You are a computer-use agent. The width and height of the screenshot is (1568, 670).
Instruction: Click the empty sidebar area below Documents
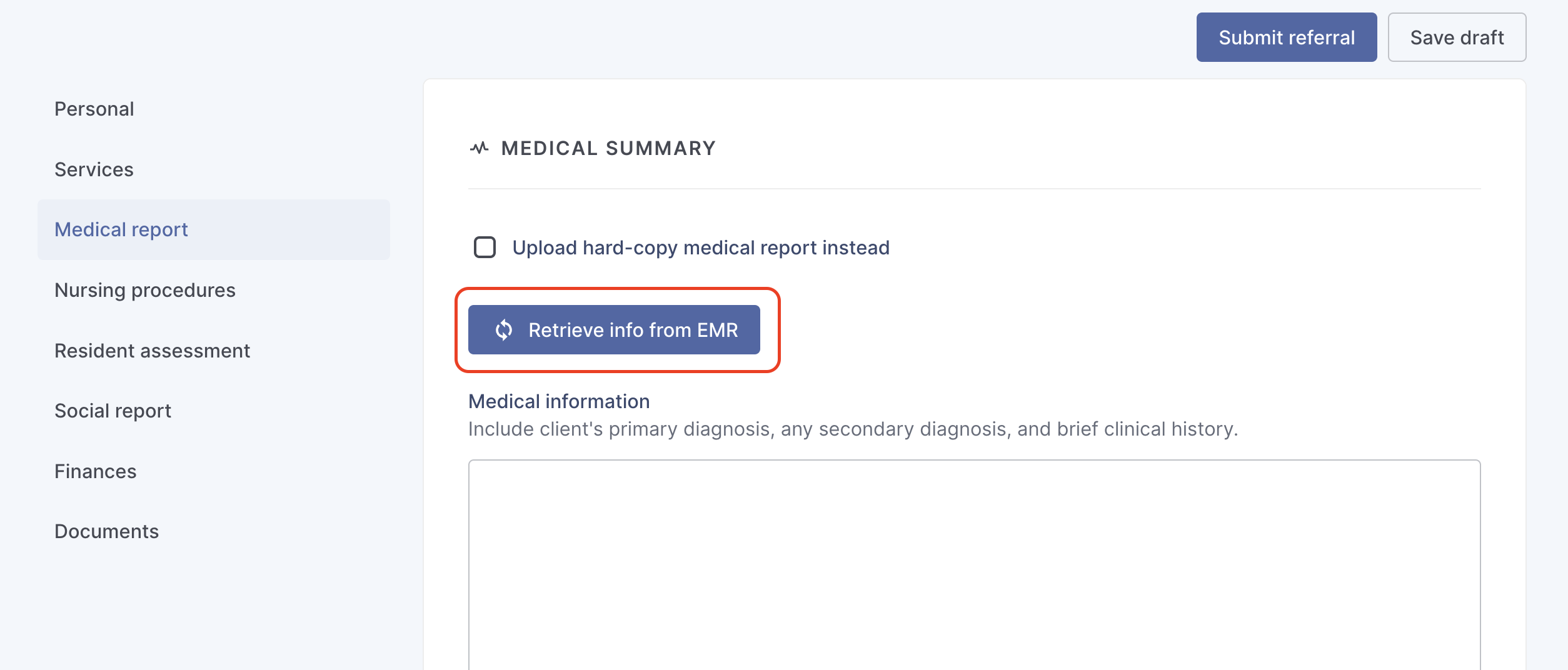point(213,612)
